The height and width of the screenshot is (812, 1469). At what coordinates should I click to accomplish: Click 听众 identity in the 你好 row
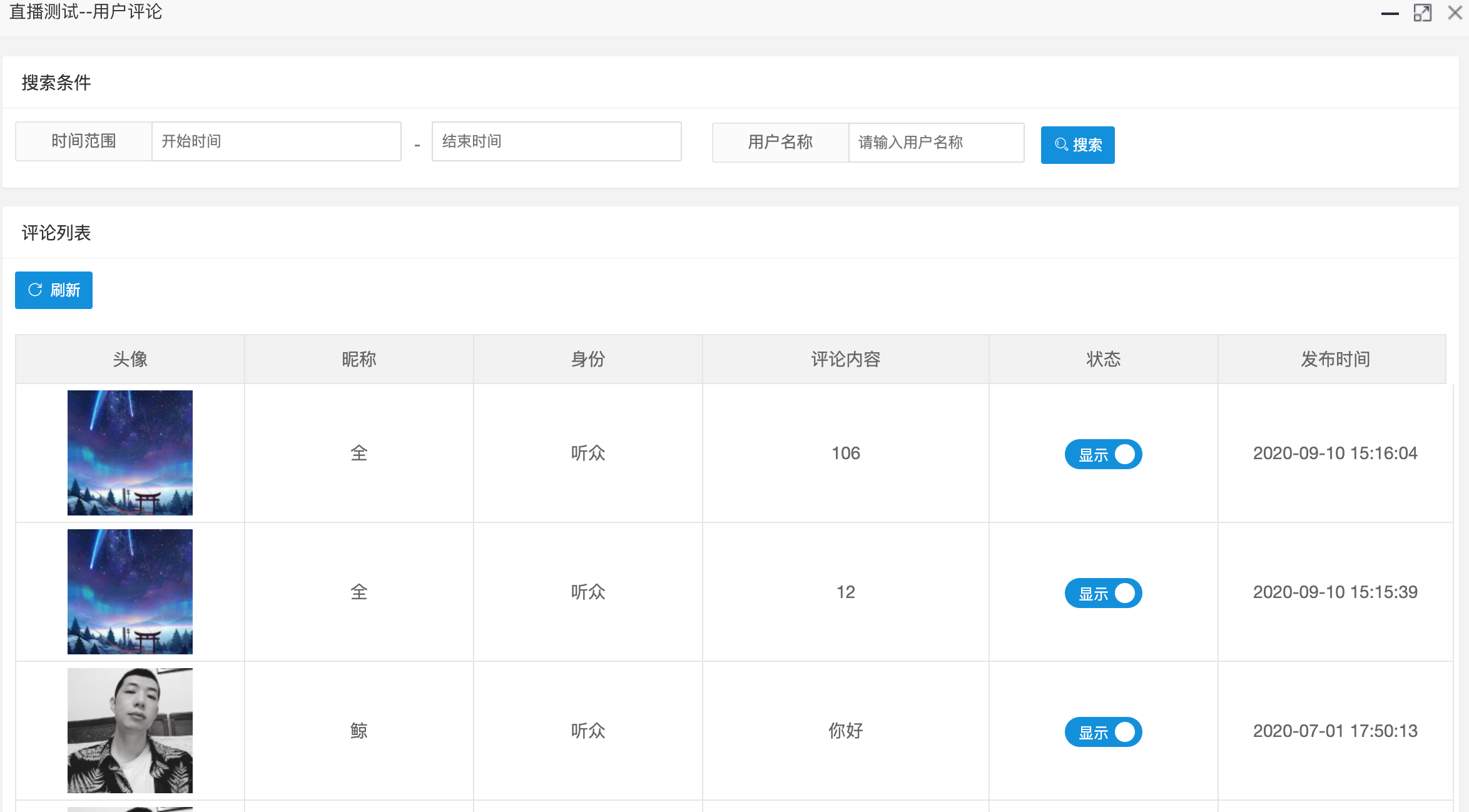click(x=588, y=731)
